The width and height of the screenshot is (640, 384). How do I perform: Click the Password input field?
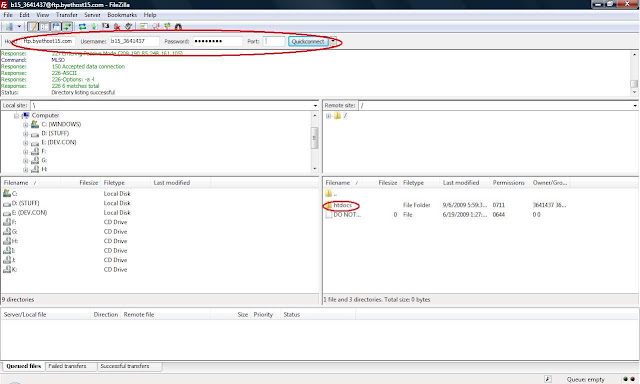(x=218, y=41)
